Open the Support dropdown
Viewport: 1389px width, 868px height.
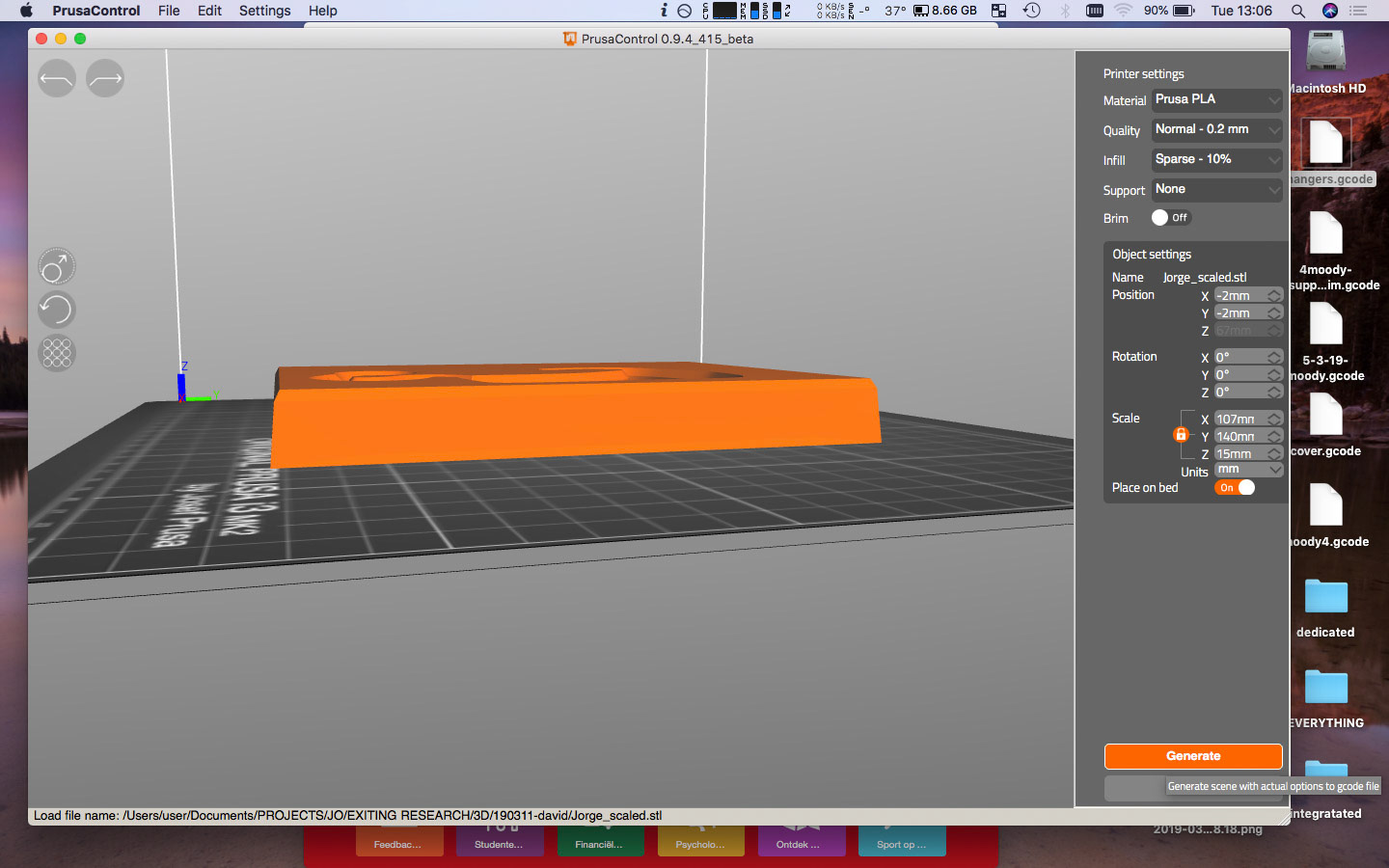coord(1217,190)
